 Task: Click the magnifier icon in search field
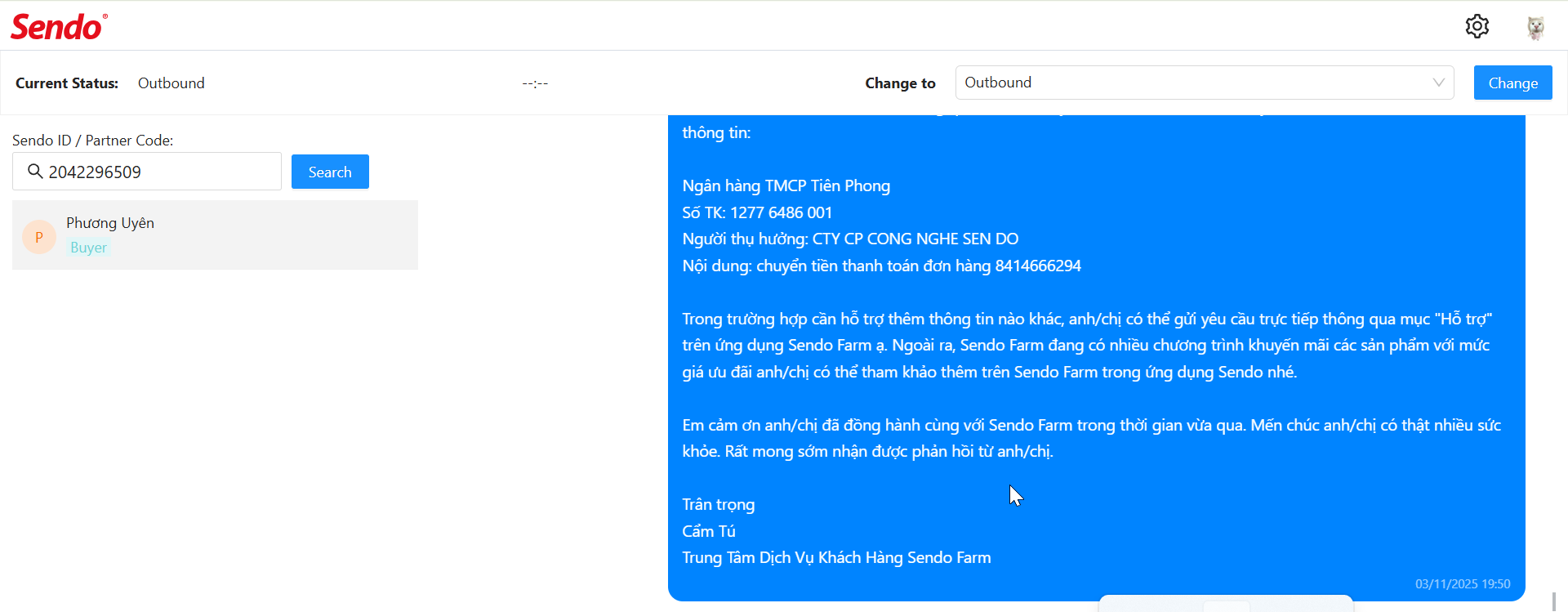pos(35,171)
